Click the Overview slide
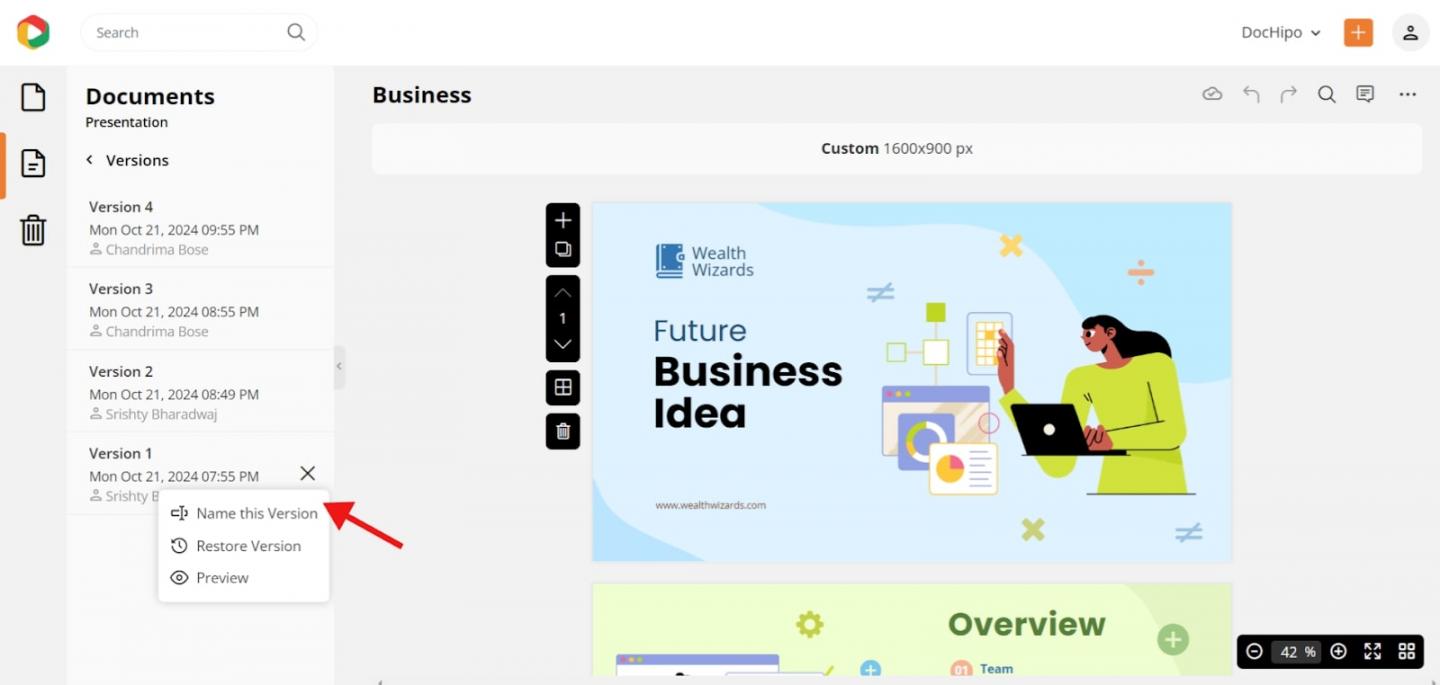The image size is (1440, 685). 912,630
